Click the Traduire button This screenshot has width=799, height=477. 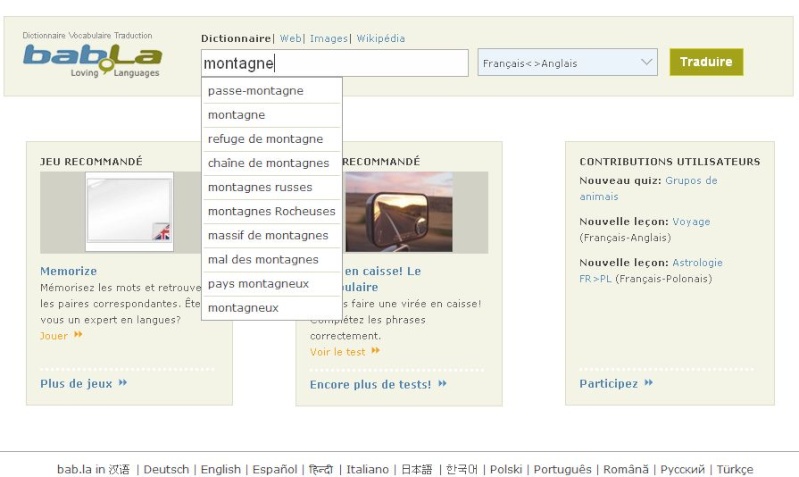point(706,62)
